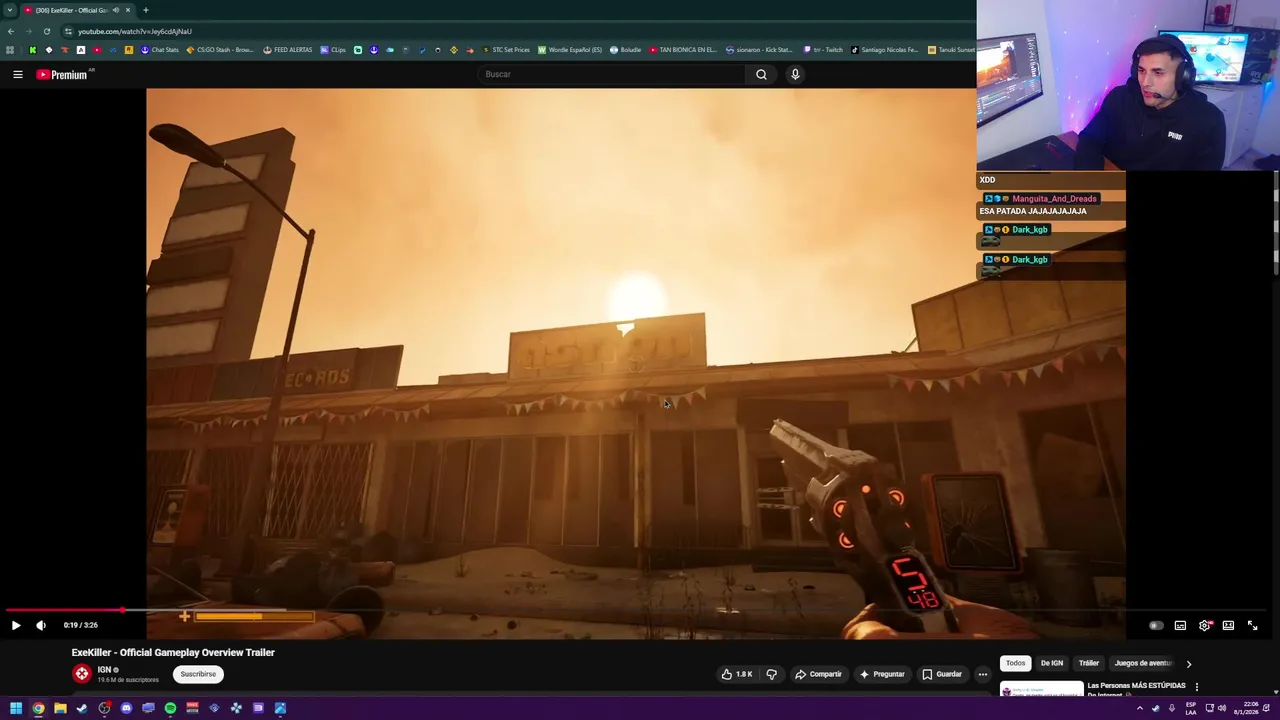
Task: Open the Wordle Español (ES) bookmark
Action: 570,50
